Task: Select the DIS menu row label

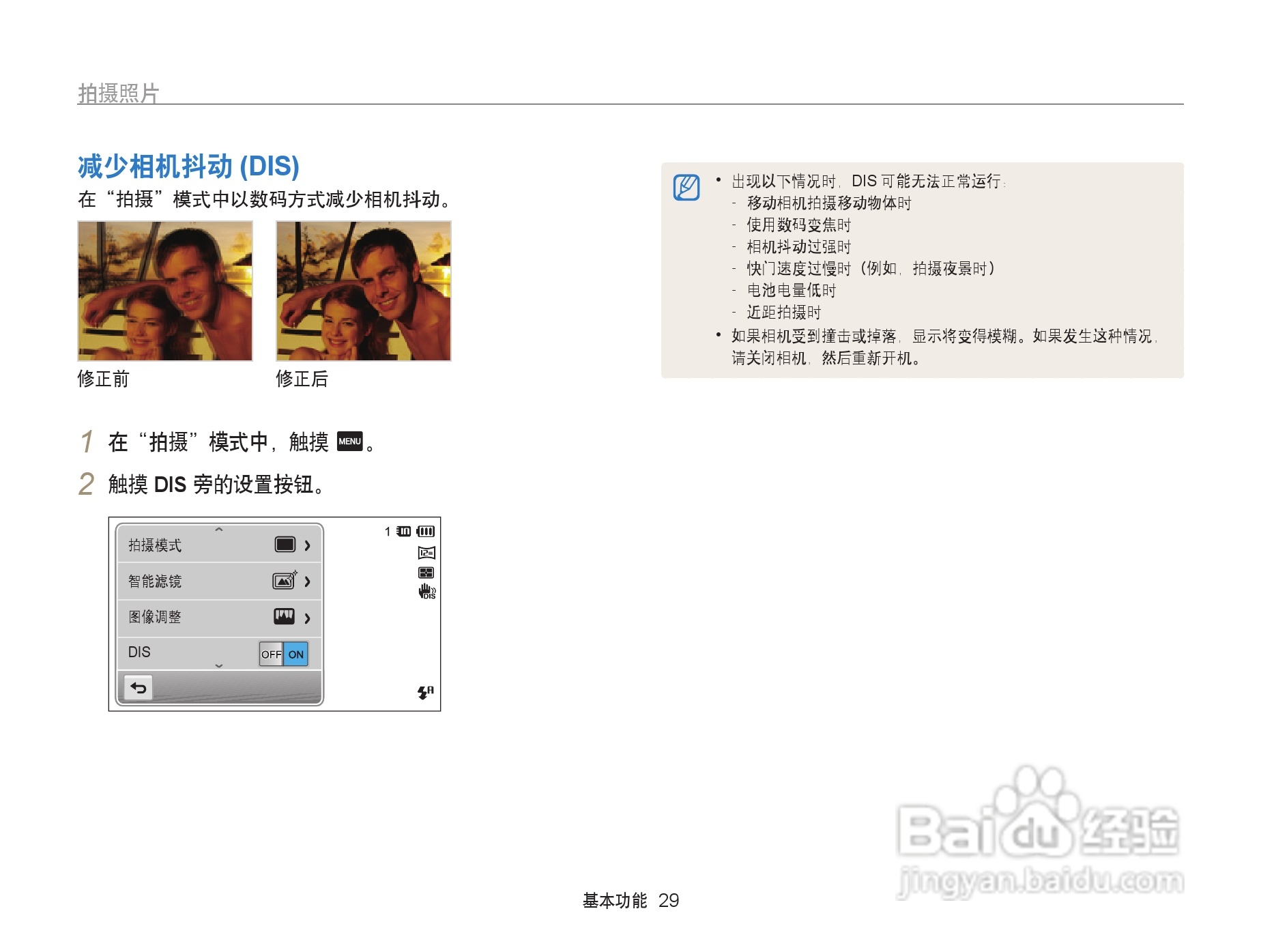Action: coord(139,652)
